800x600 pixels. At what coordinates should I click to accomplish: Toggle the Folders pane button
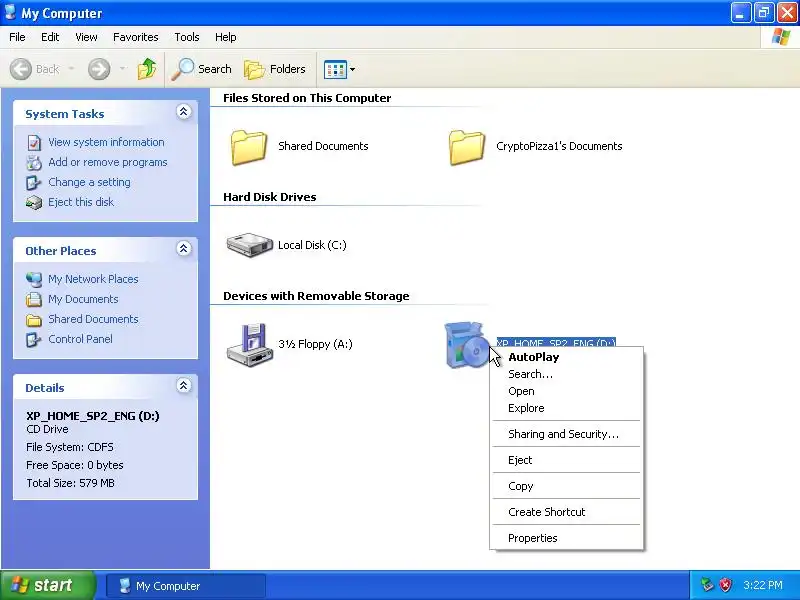click(275, 69)
